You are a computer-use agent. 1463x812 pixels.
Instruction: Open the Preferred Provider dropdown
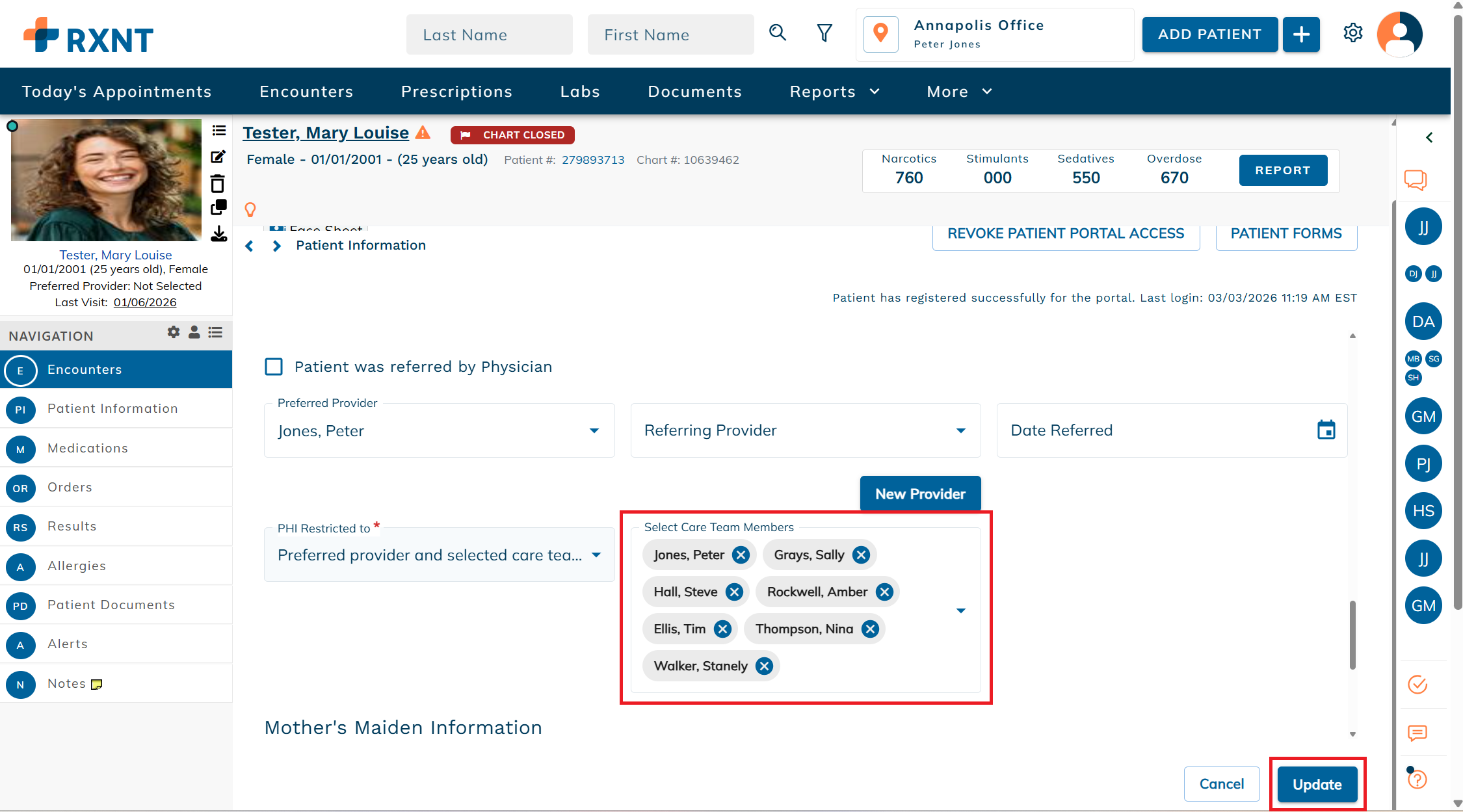pyautogui.click(x=594, y=430)
